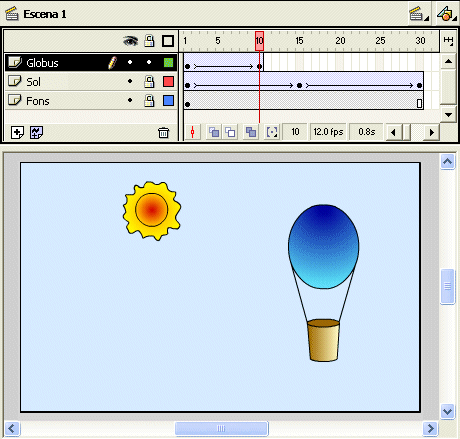The height and width of the screenshot is (439, 460).
Task: Toggle visibility dot of Globus layer
Action: (x=130, y=62)
